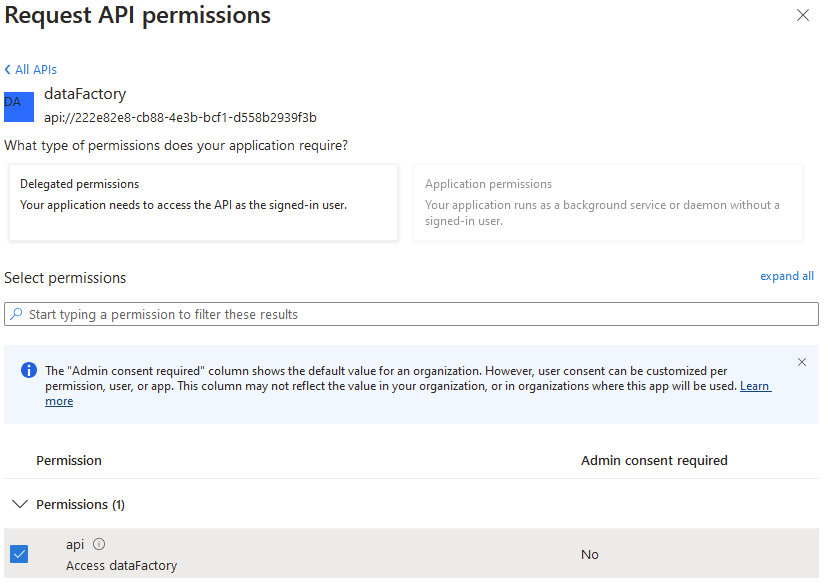Show info for the api permission
The height and width of the screenshot is (585, 828).
click(99, 544)
